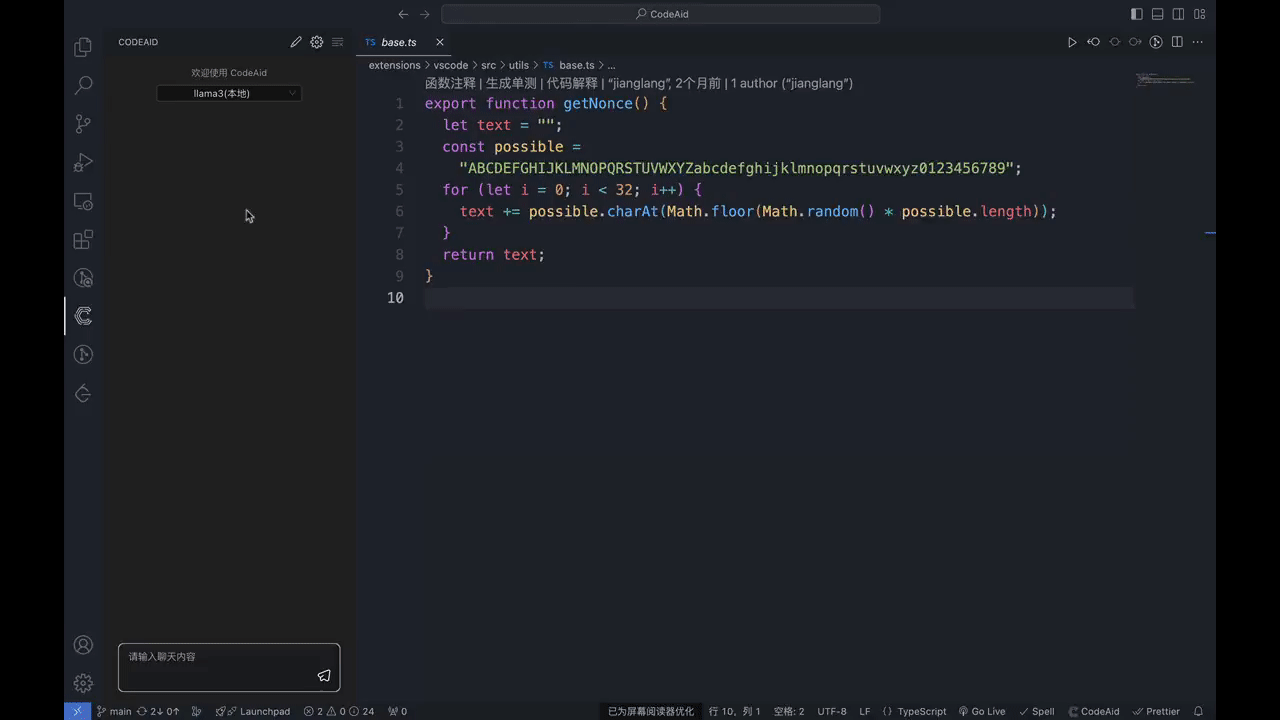
Task: Go to next change in editor toolbar
Action: [1135, 42]
